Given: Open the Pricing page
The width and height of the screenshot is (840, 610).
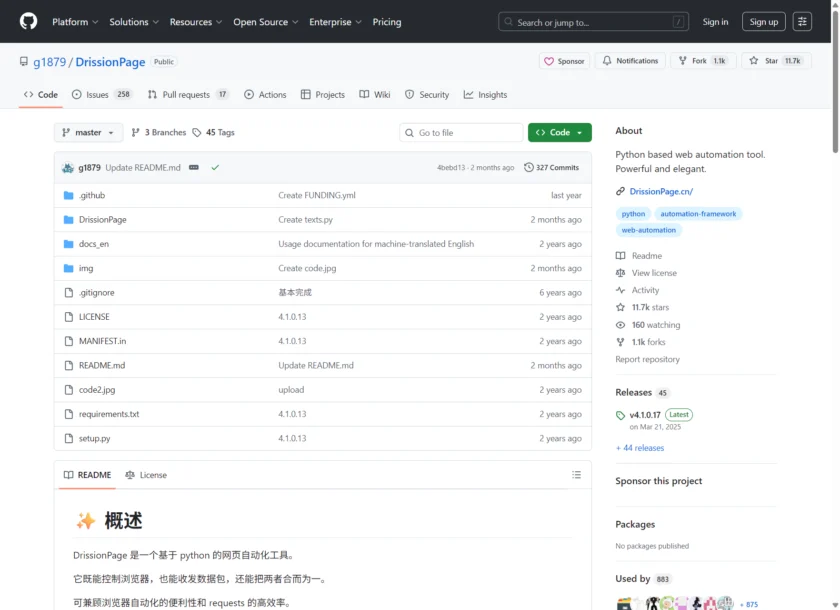Looking at the screenshot, I should [387, 21].
